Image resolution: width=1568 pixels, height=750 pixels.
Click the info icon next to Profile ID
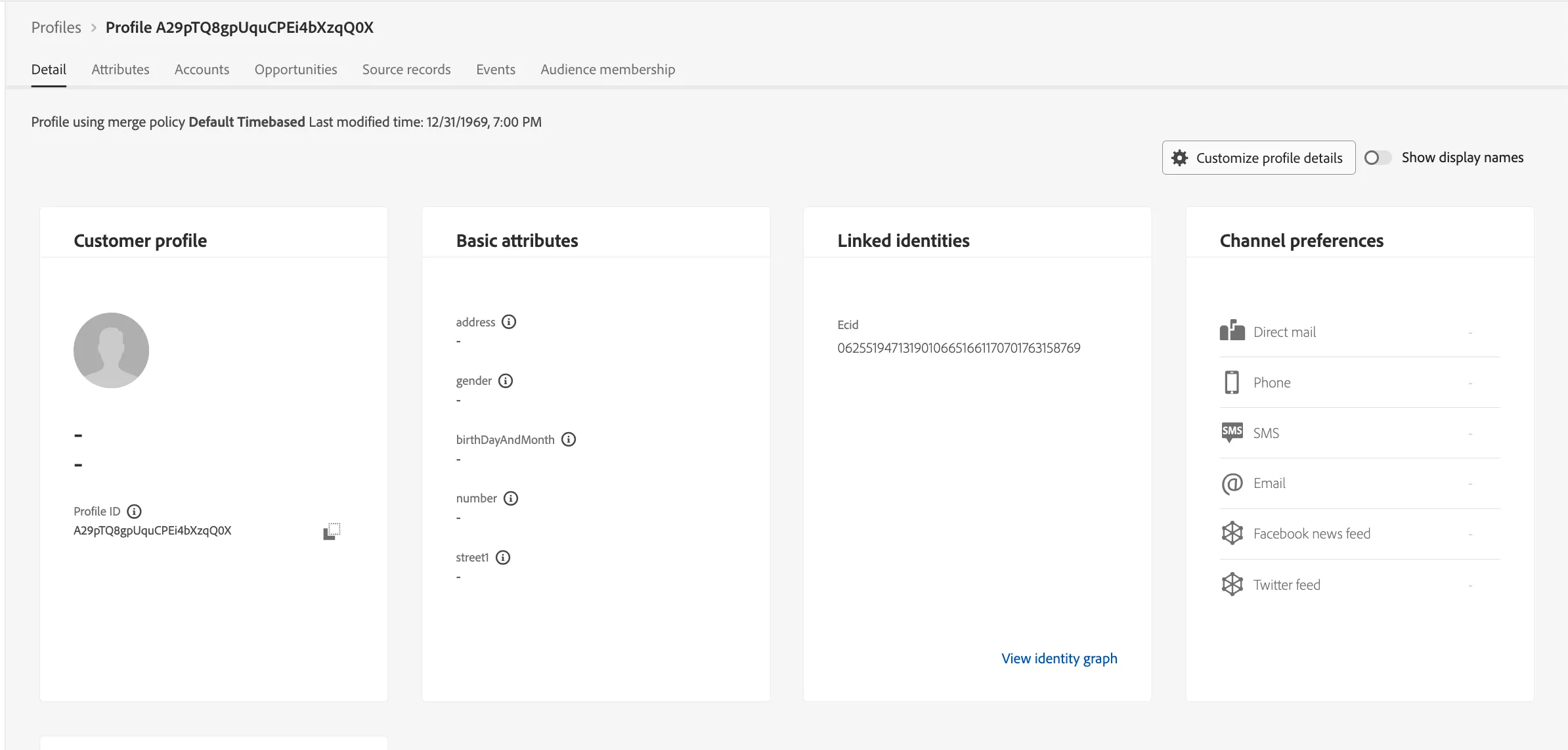(x=134, y=511)
